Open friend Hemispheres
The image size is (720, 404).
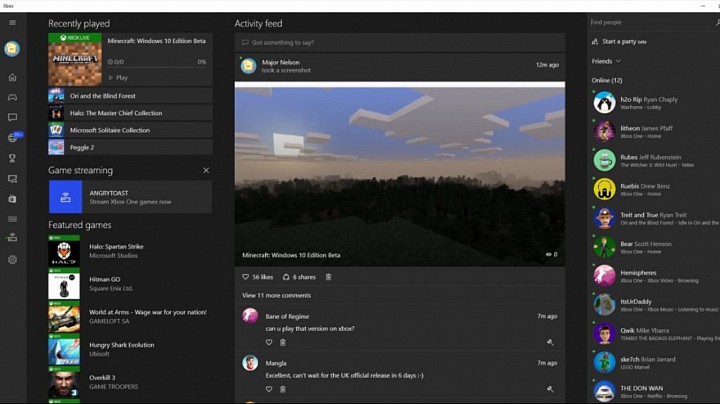[x=654, y=276]
